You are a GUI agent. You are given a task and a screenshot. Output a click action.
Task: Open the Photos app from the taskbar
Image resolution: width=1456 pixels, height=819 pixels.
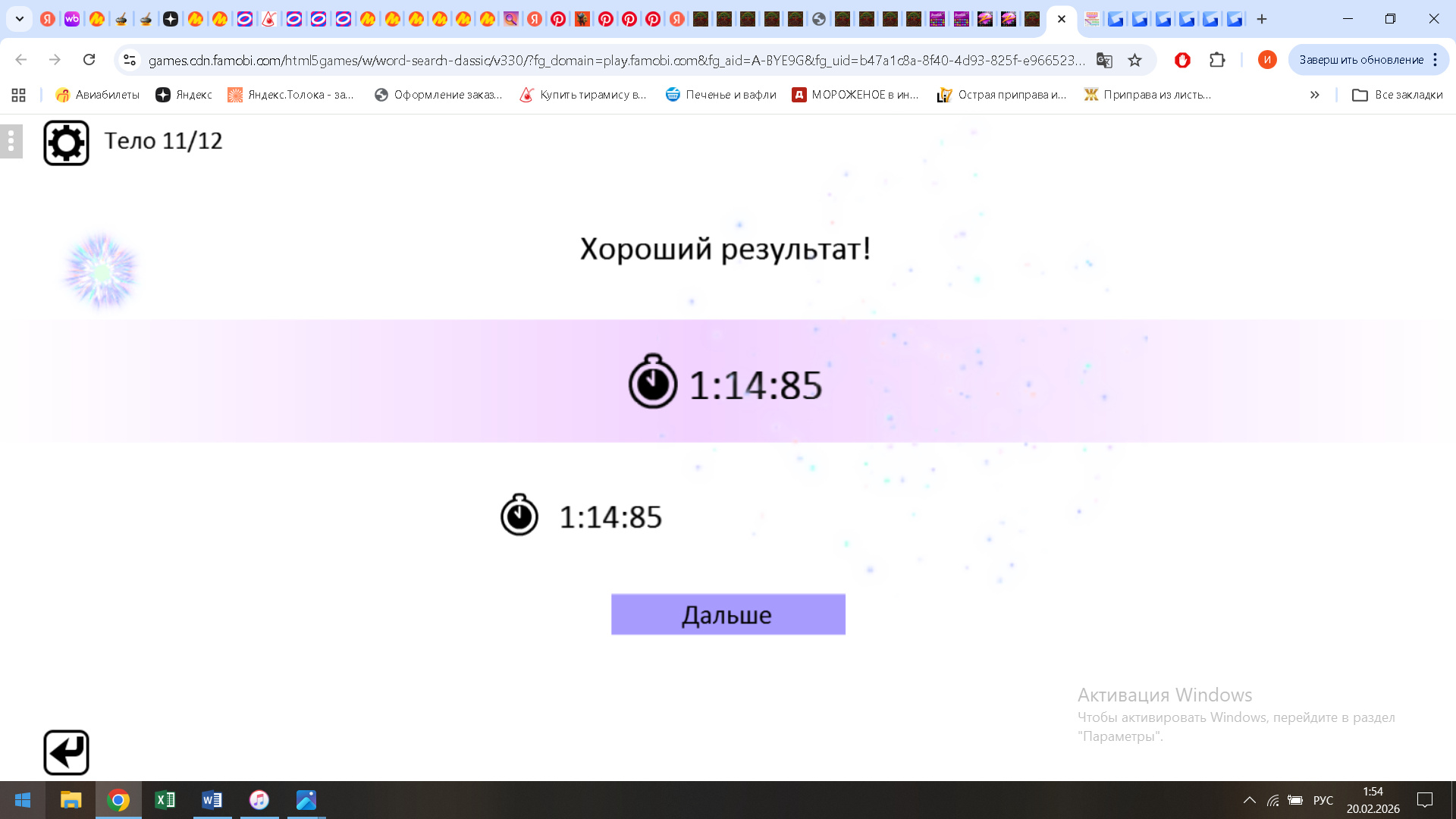pos(306,800)
